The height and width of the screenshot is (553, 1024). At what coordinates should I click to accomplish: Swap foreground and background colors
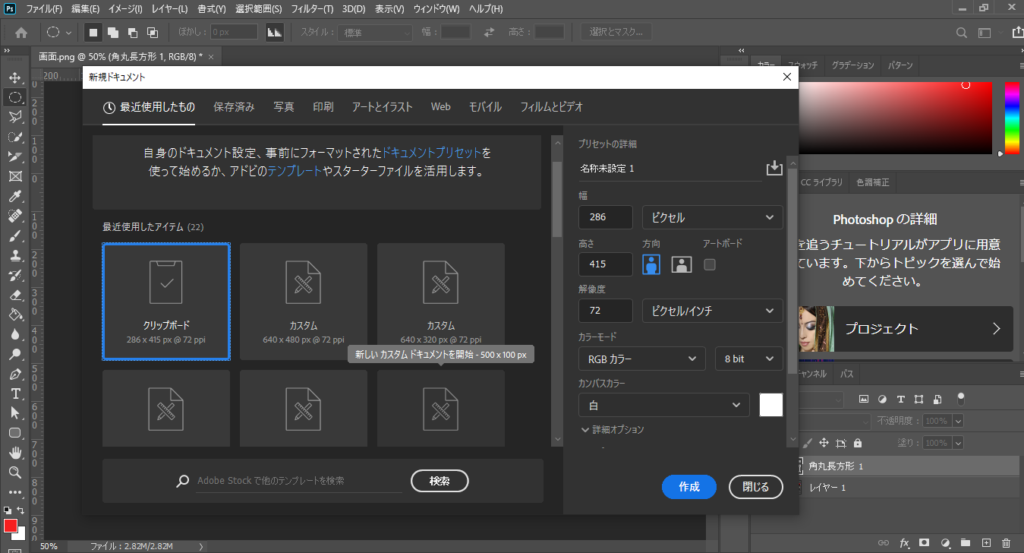[x=20, y=511]
